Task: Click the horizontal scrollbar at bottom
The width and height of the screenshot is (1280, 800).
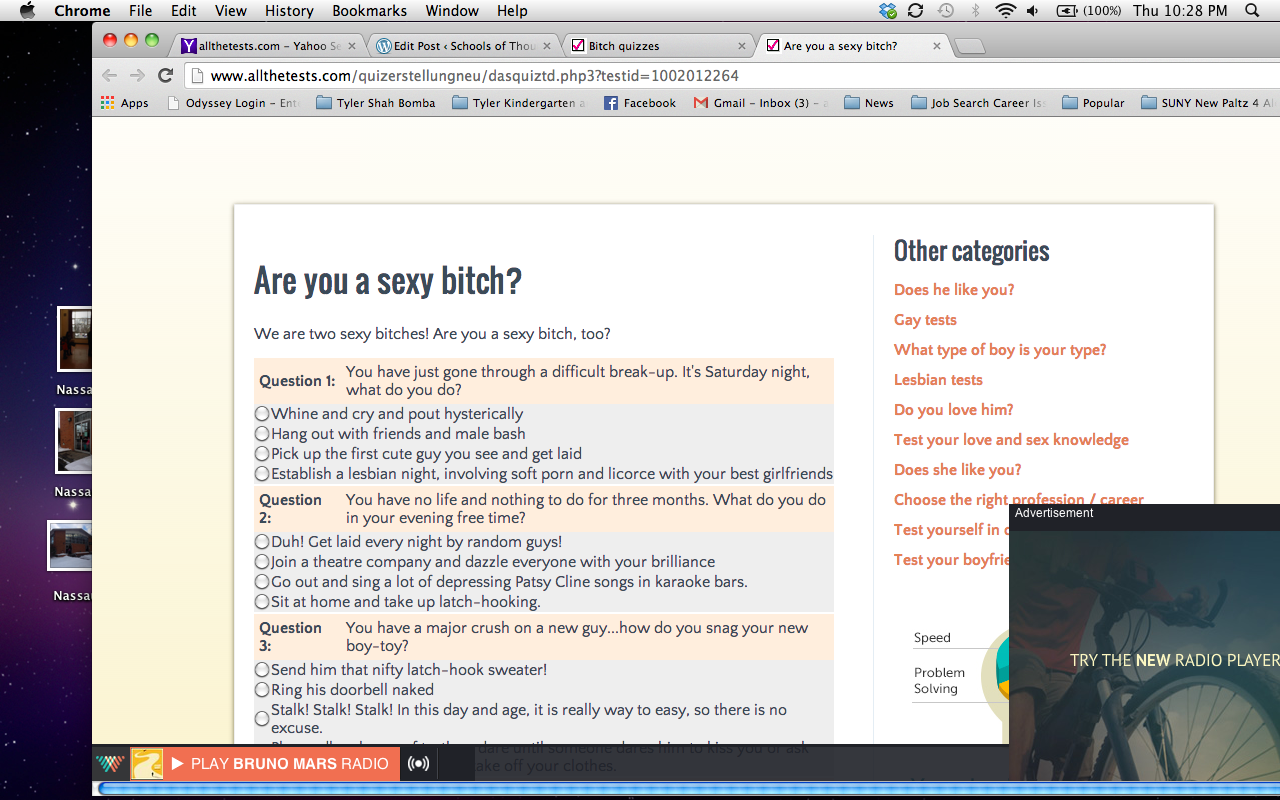Action: (x=640, y=789)
